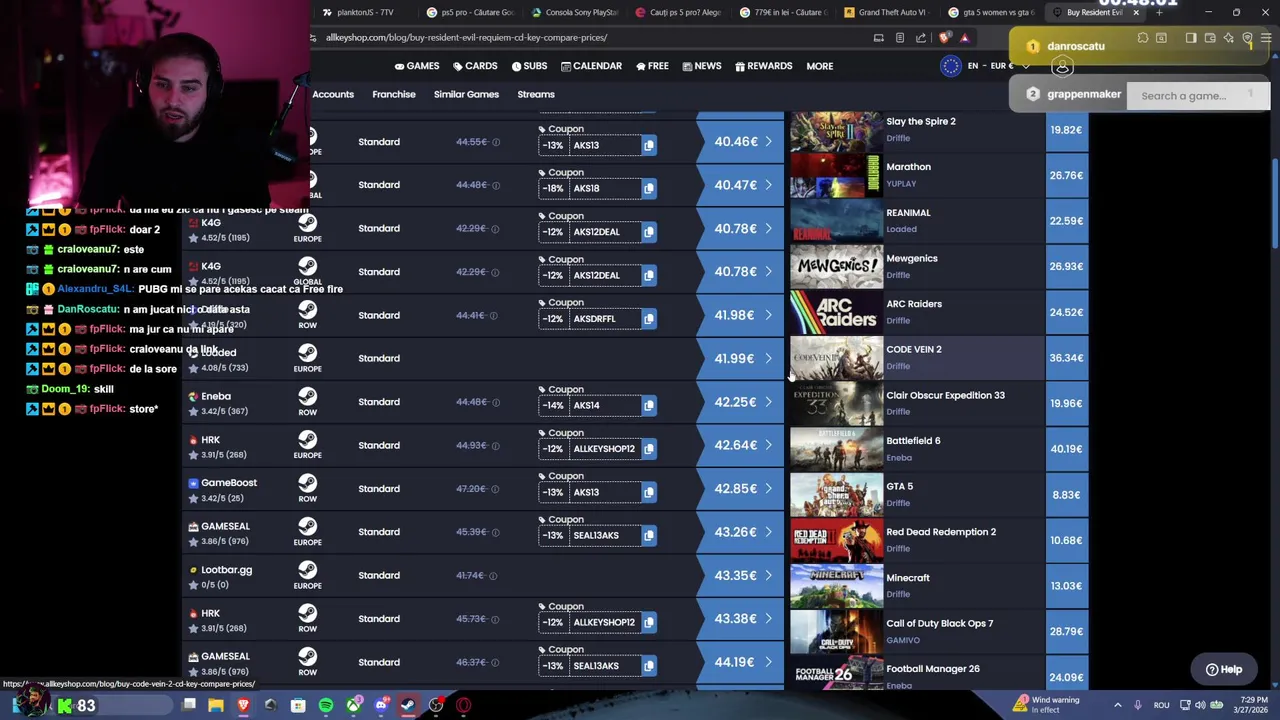This screenshot has width=1280, height=720.
Task: Open File Explorer from the taskbar
Action: pos(216,706)
